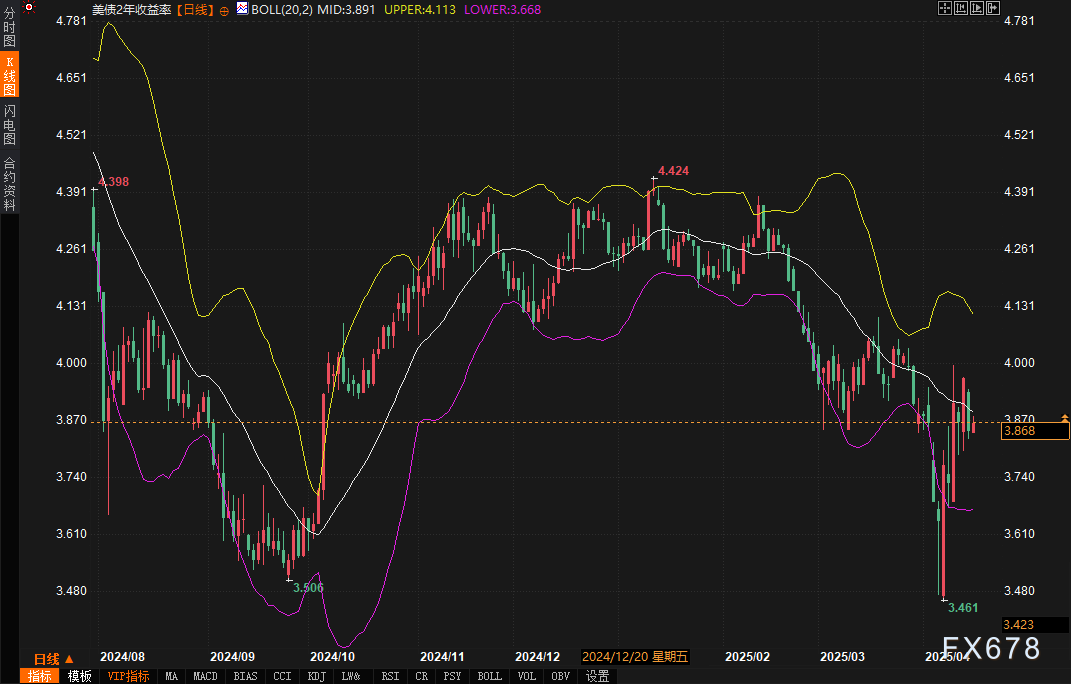This screenshot has height=684, width=1071.
Task: Click the round plus icon after 【日线】
Action: pyautogui.click(x=224, y=9)
